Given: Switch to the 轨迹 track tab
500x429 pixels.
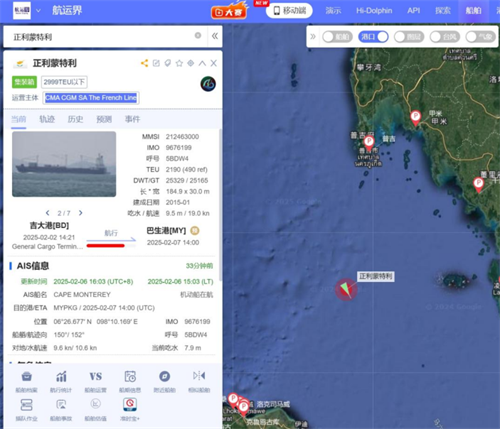Looking at the screenshot, I should (x=47, y=119).
